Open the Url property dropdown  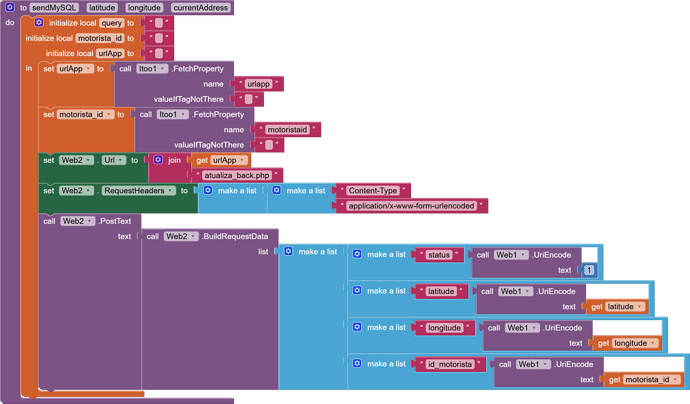[121, 160]
